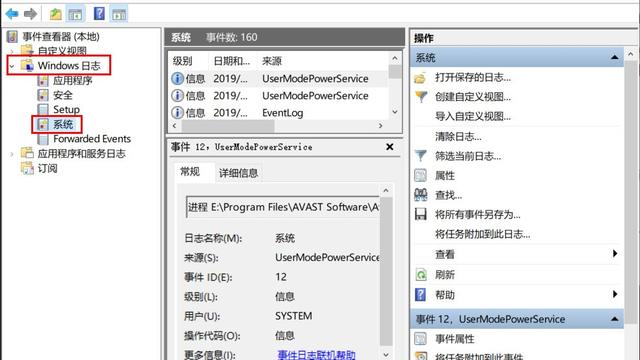This screenshot has height=360, width=640.
Task: Click the 系统 log icon in tree
Action: point(43,124)
